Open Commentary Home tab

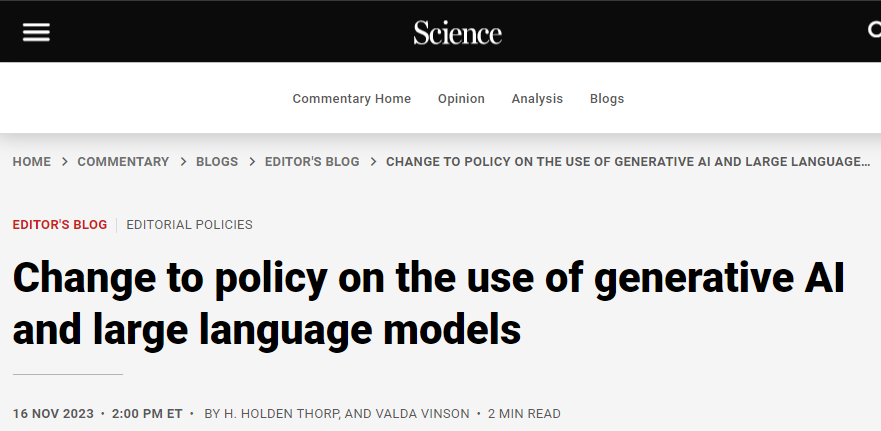[352, 98]
